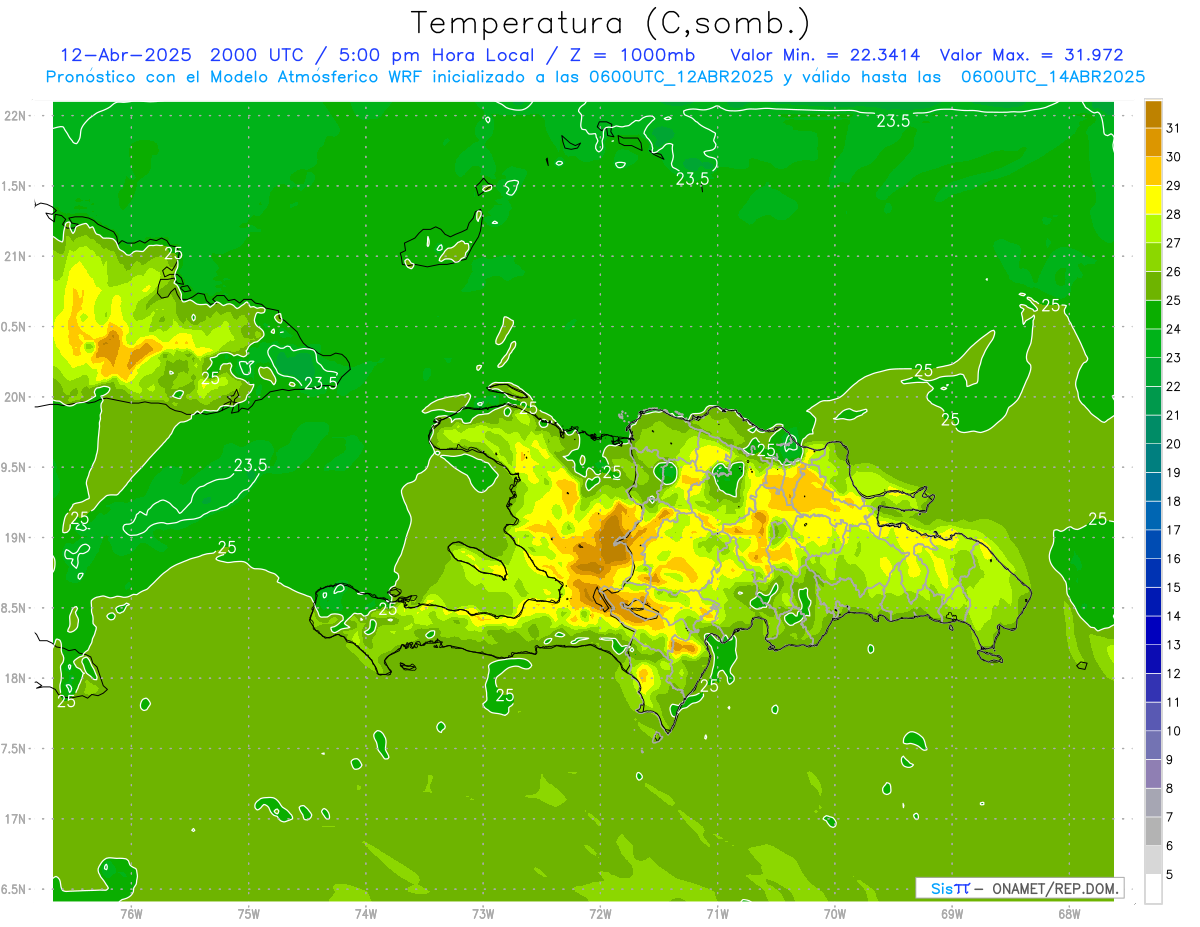The height and width of the screenshot is (927, 1200).
Task: Click the "0.5N" latitude axis label
Action: click(x=15, y=327)
